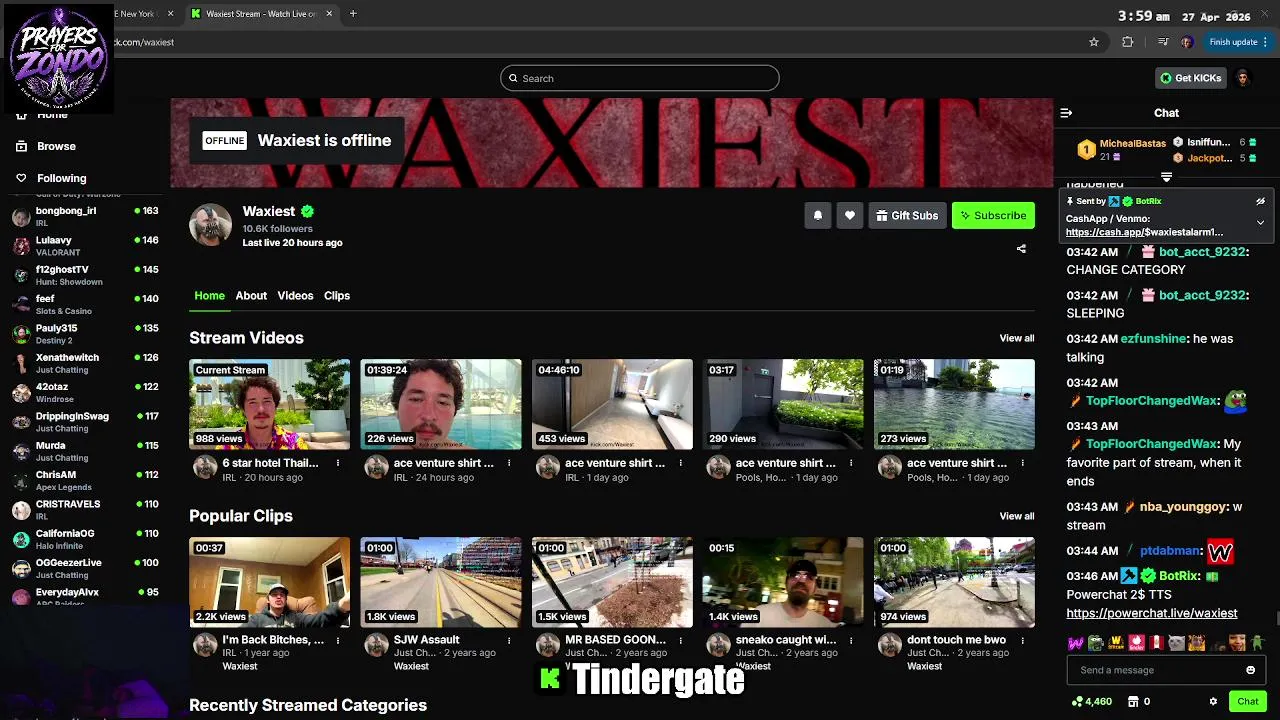Open the powerchat.live/waxiest link
Image resolution: width=1280 pixels, height=720 pixels.
(x=1152, y=613)
